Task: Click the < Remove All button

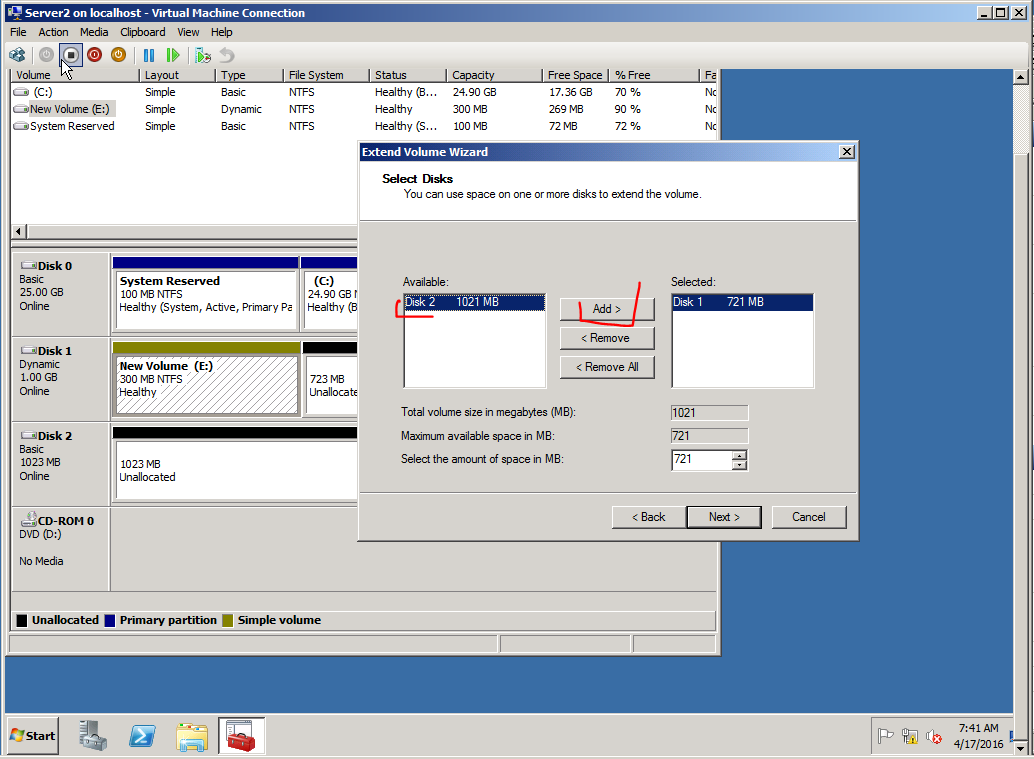Action: click(x=607, y=367)
